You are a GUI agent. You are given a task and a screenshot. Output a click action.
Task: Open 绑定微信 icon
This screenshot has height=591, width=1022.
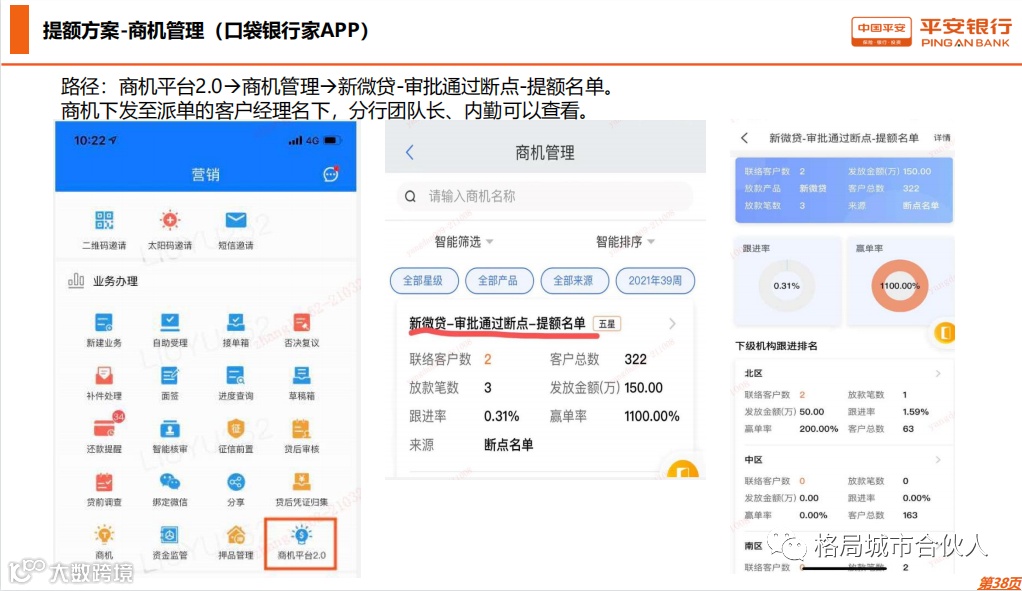pyautogui.click(x=169, y=482)
